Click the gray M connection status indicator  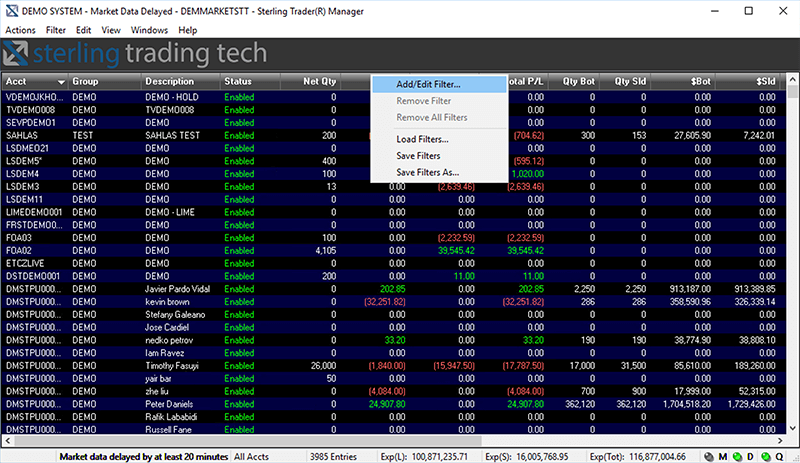click(x=710, y=457)
